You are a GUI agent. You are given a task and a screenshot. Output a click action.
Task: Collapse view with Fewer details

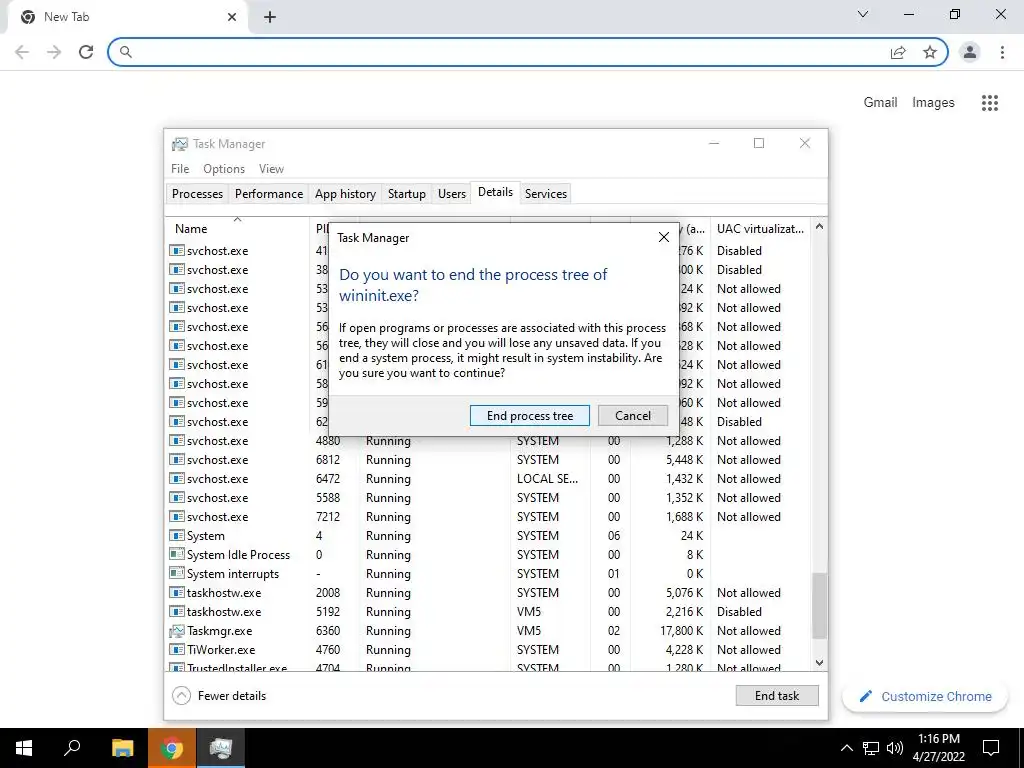coord(219,696)
